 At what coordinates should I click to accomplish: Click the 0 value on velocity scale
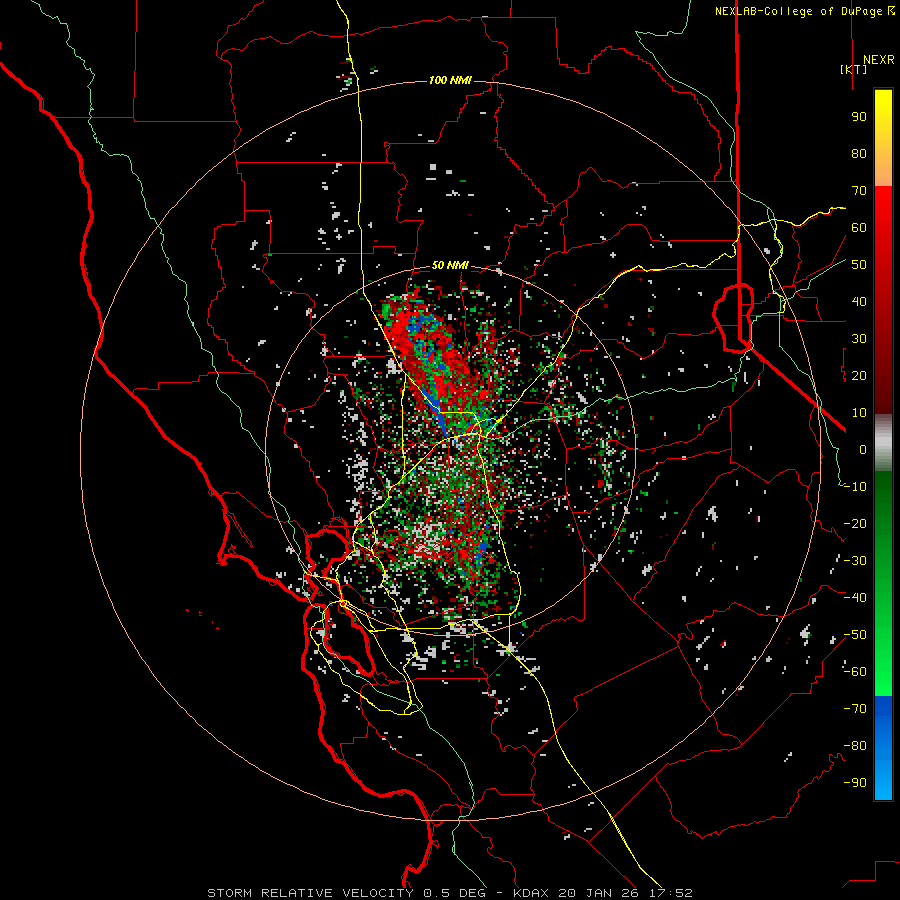tap(863, 450)
